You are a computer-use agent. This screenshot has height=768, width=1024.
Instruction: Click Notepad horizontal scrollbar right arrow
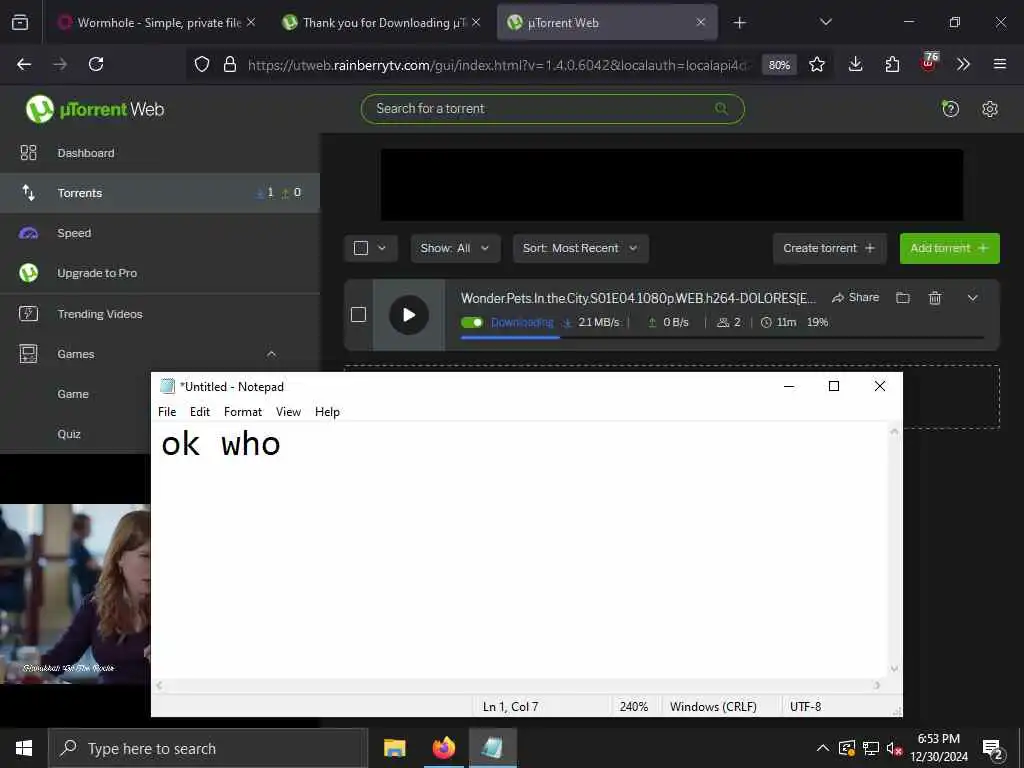coord(877,685)
